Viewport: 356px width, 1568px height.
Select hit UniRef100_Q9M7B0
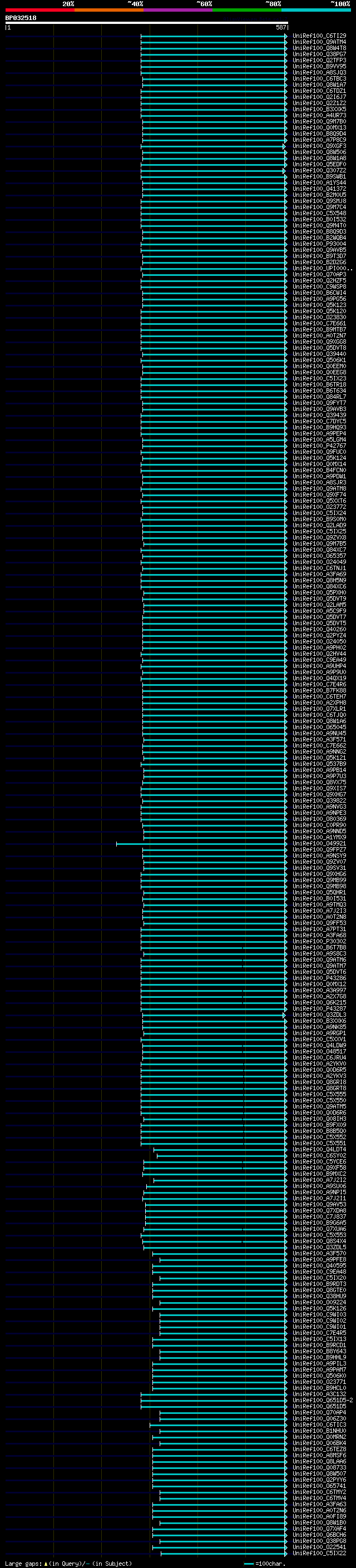click(319, 122)
